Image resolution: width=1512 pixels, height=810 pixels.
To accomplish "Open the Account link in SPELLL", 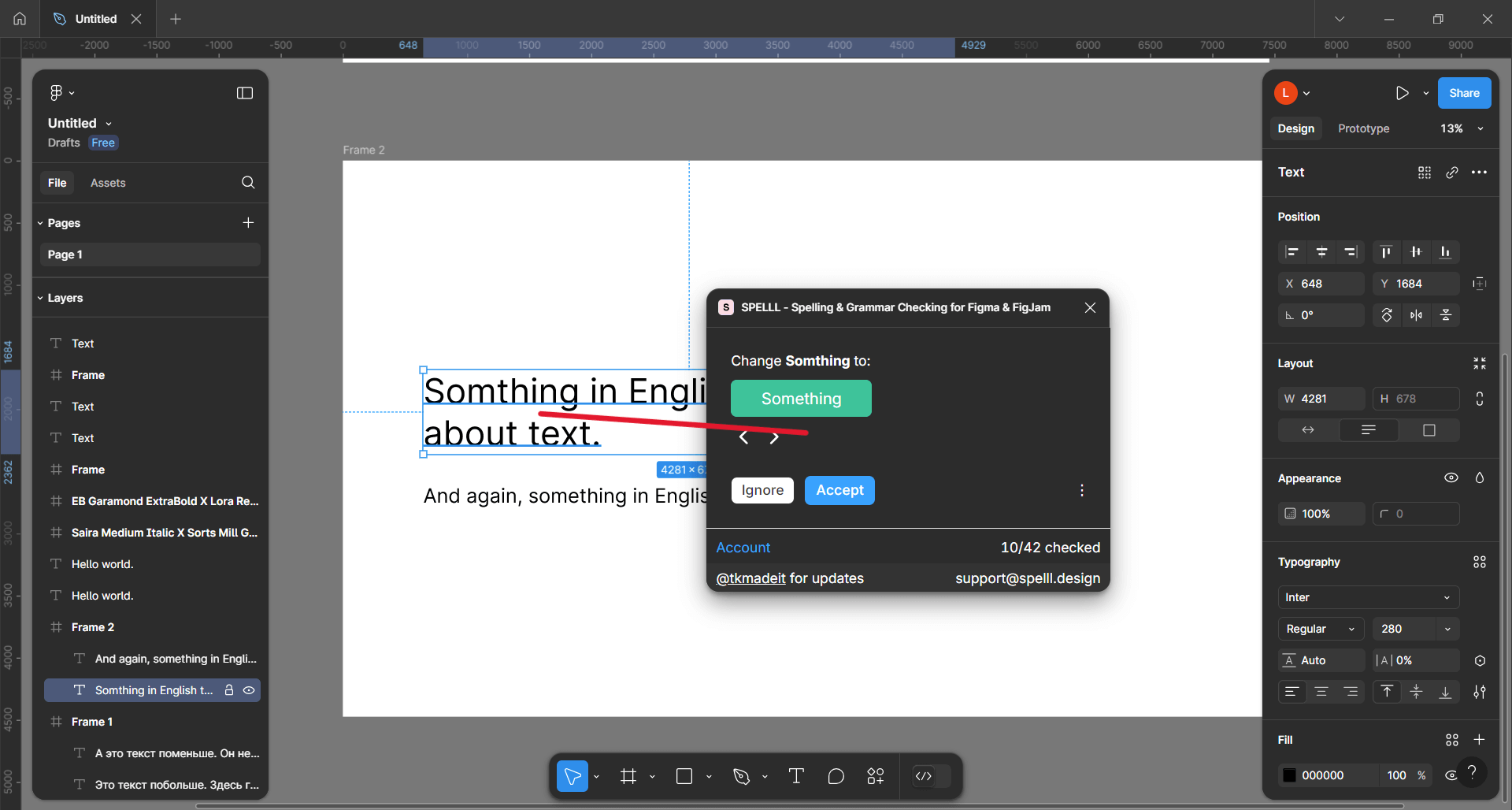I will (x=743, y=548).
